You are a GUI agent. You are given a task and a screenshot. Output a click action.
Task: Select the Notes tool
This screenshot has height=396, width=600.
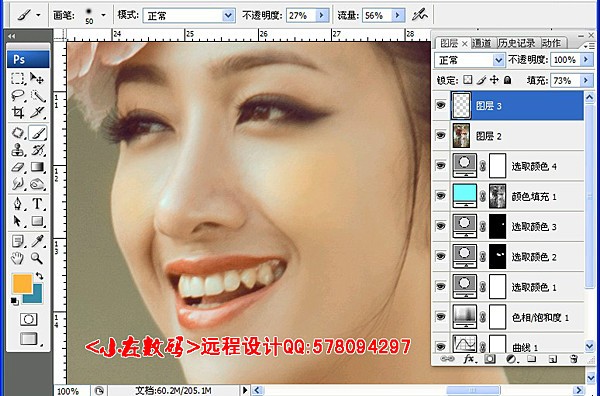point(18,241)
